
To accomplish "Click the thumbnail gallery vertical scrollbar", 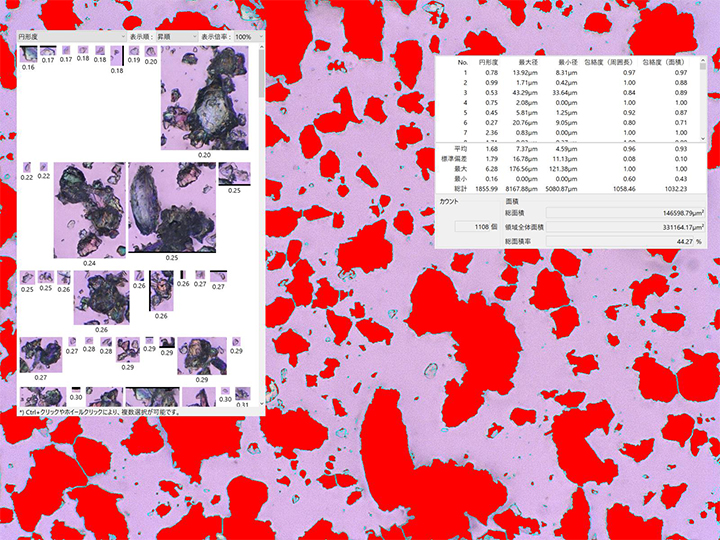I will tap(262, 200).
